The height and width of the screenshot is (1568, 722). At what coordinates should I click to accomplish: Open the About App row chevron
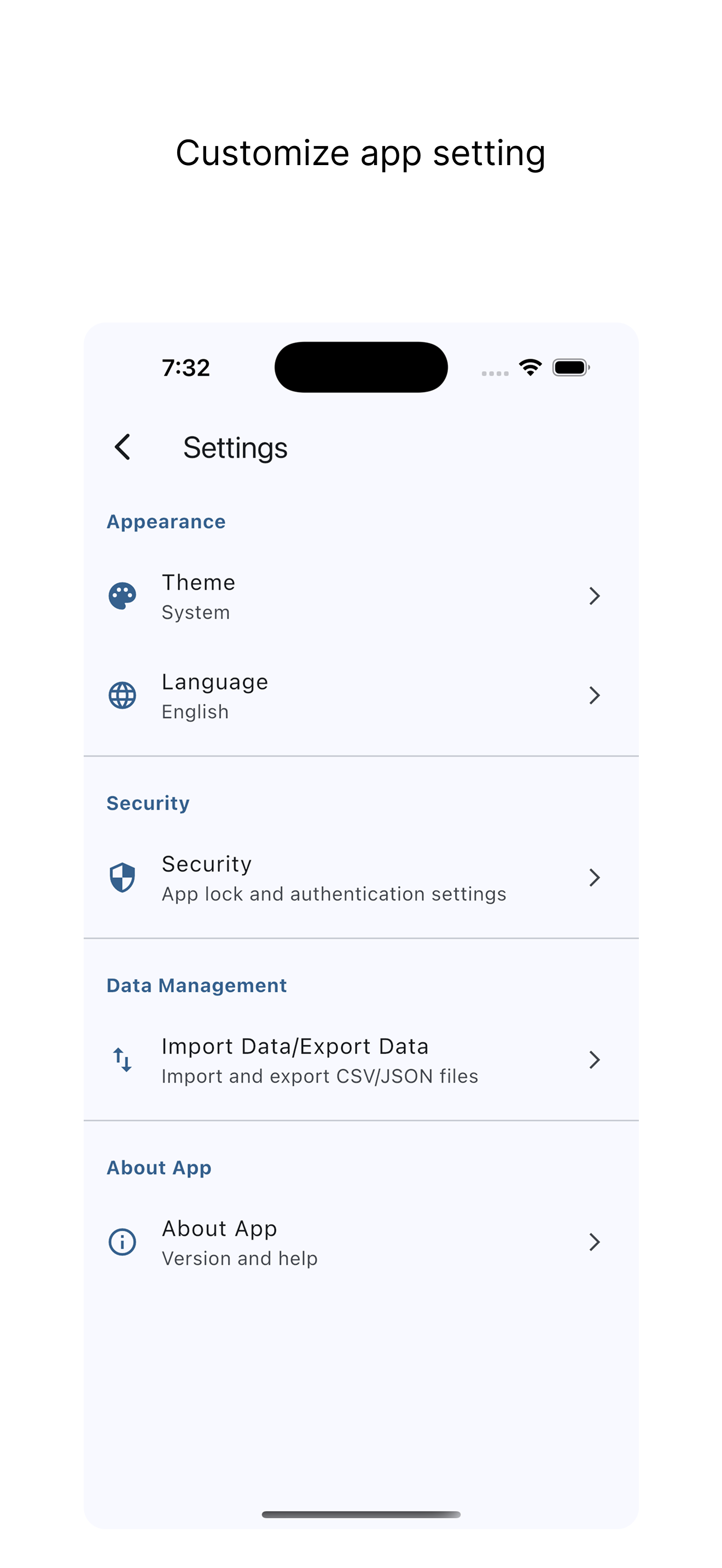pos(595,1242)
